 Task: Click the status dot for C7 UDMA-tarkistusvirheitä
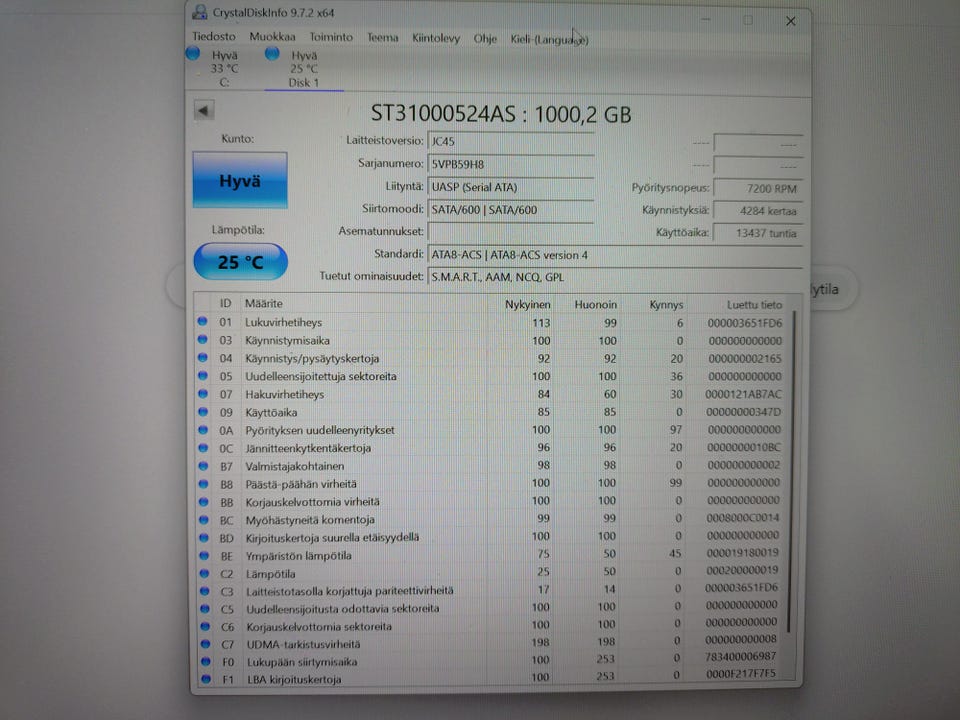tap(206, 644)
